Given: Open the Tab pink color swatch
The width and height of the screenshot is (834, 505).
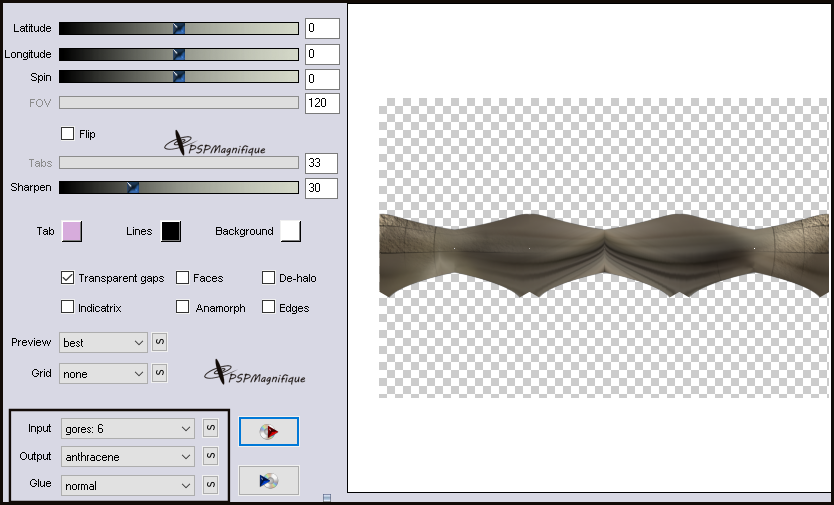Looking at the screenshot, I should coord(72,231).
